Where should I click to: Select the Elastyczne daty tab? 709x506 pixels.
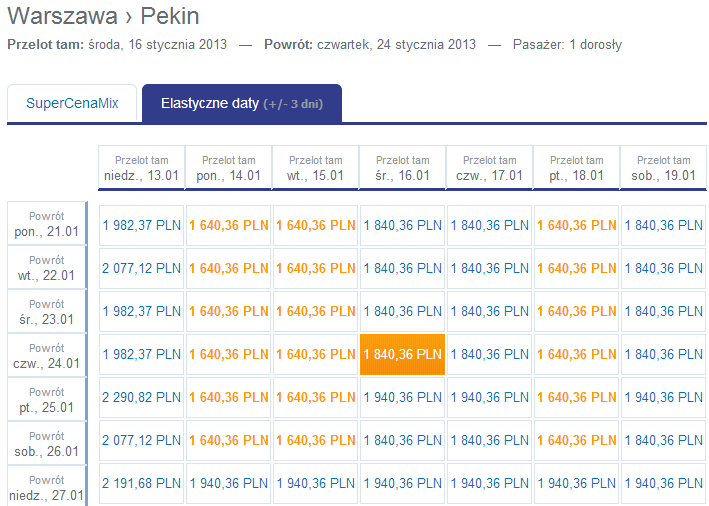point(242,103)
